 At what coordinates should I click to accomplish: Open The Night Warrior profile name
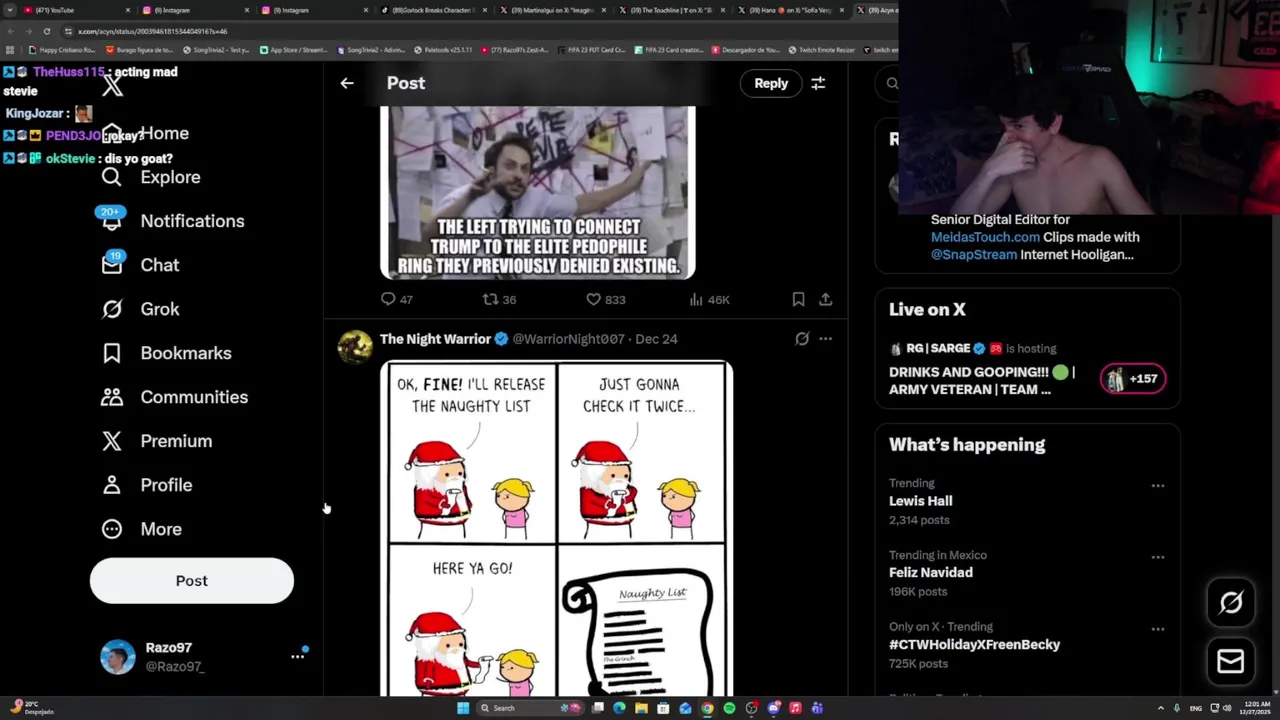click(x=435, y=339)
